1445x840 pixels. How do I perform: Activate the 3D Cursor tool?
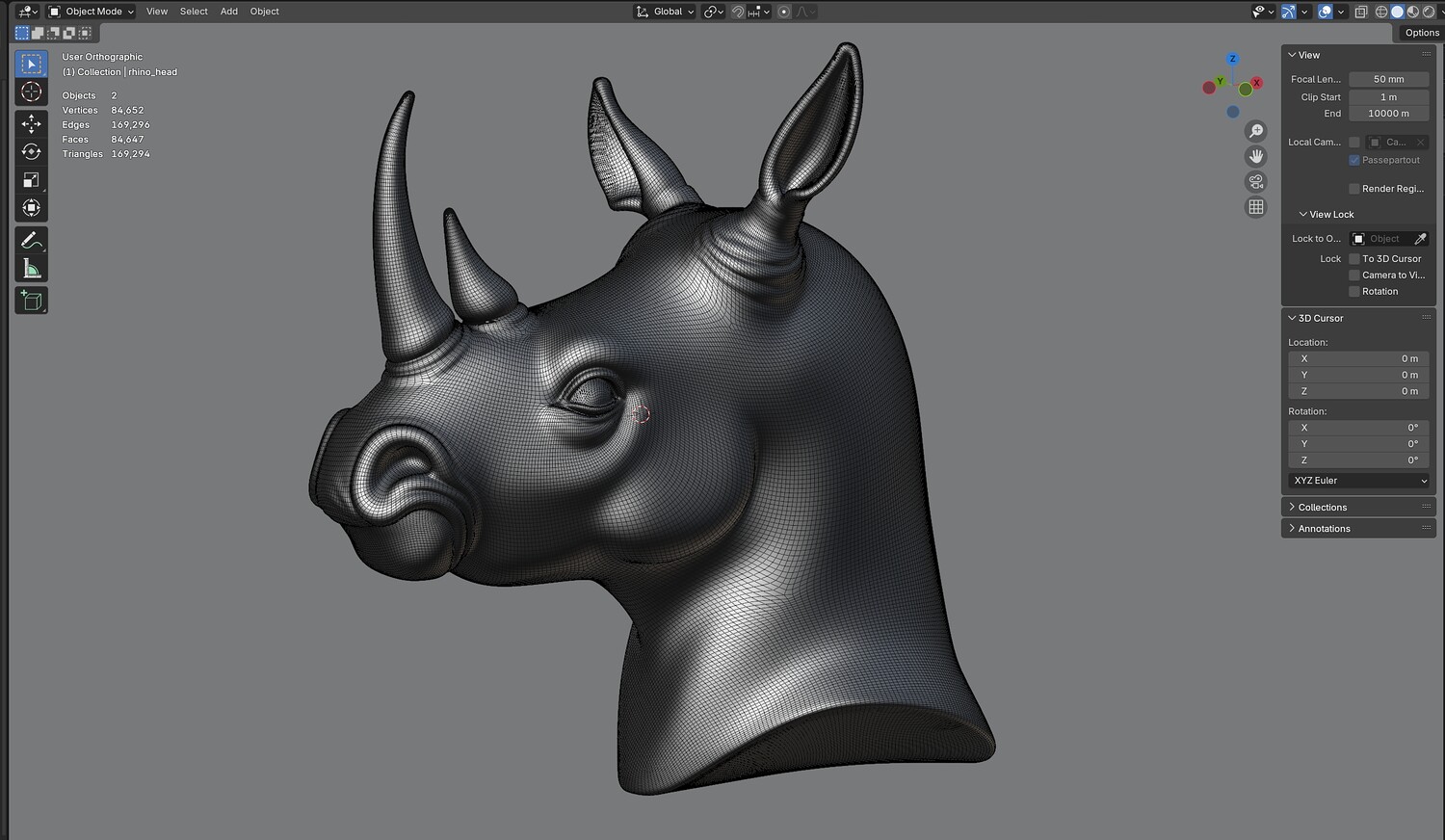(32, 92)
